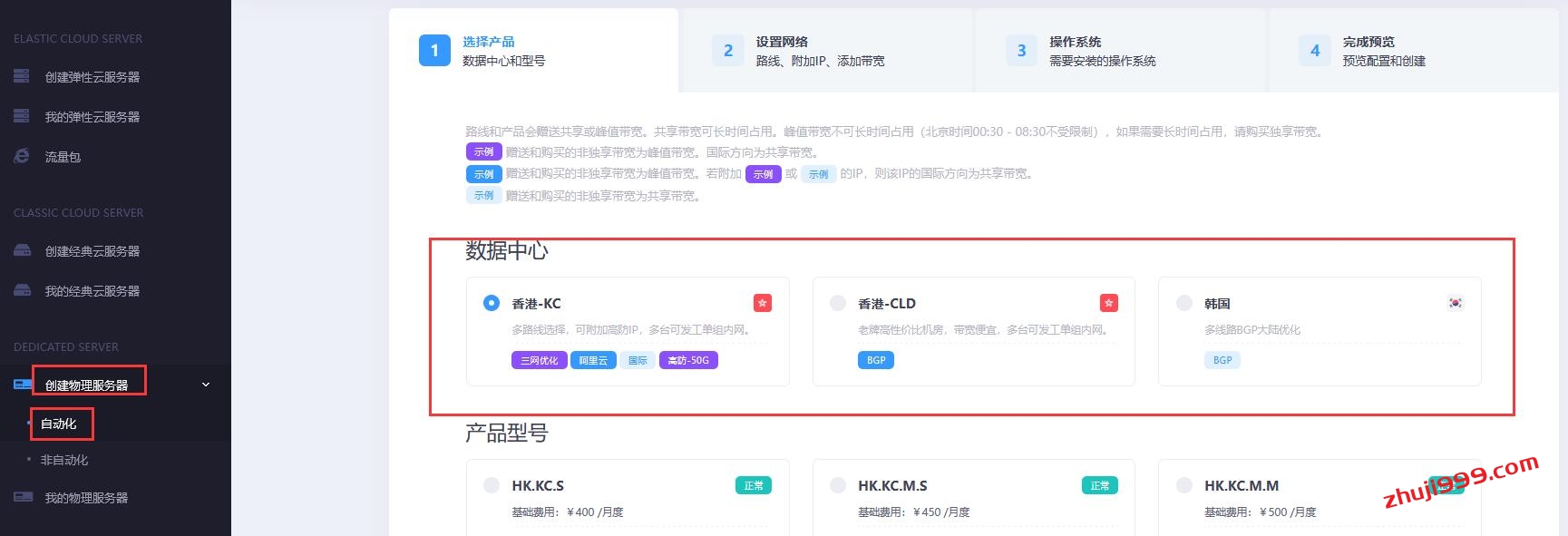Collapse the 创建物理服务器 menu chevron
The height and width of the screenshot is (536, 1568).
pyautogui.click(x=206, y=385)
